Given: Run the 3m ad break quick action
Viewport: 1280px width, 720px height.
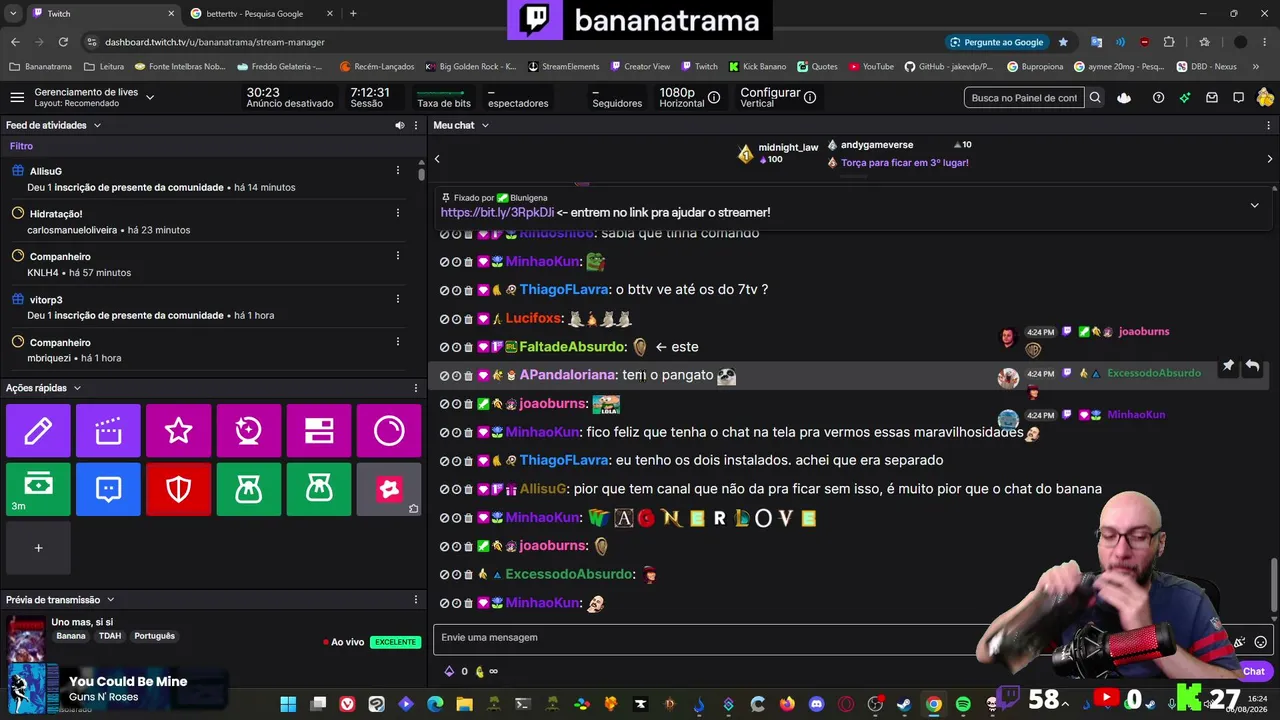Looking at the screenshot, I should 38,489.
